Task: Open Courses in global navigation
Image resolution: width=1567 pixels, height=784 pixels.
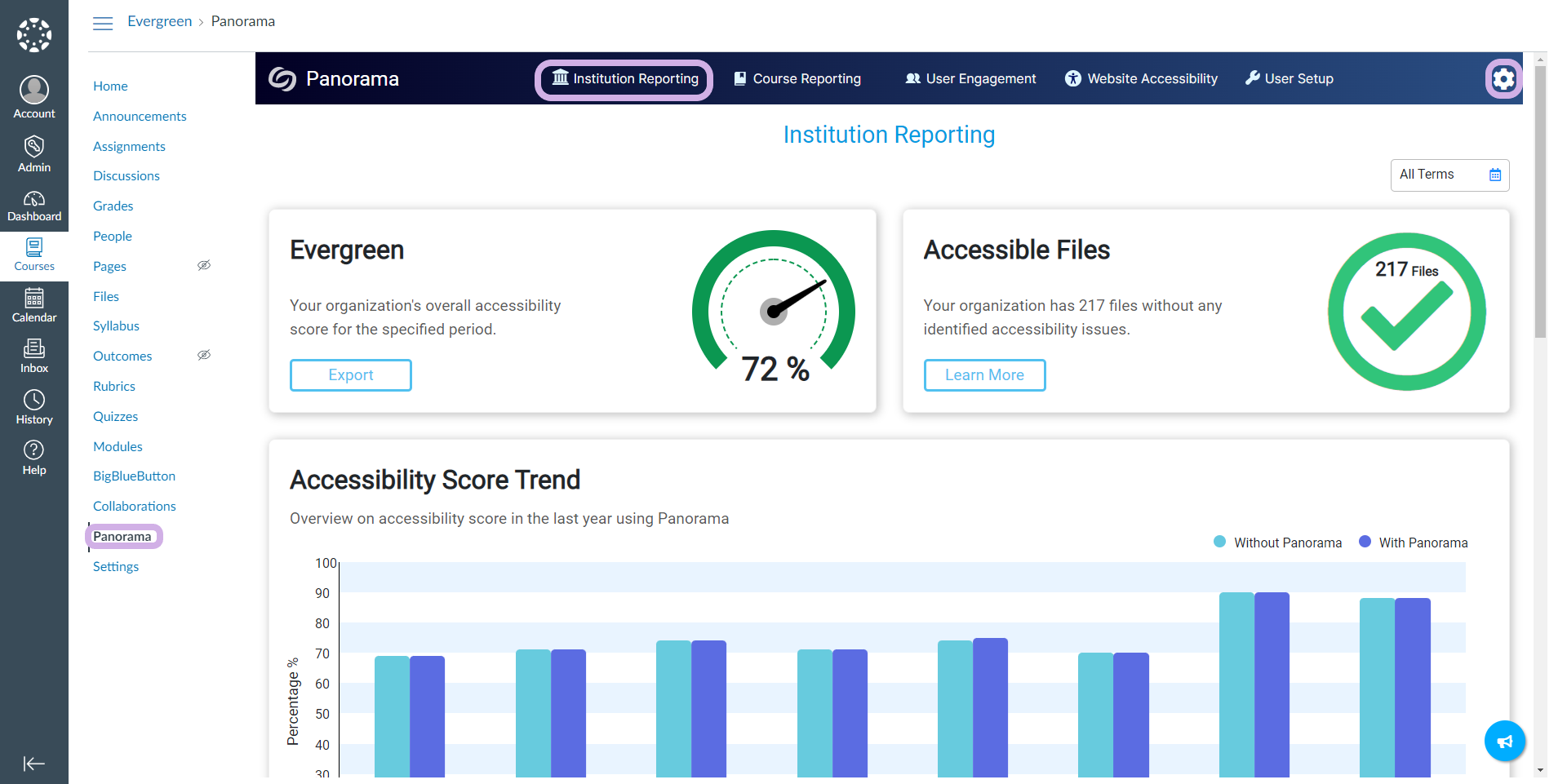Action: pyautogui.click(x=34, y=255)
